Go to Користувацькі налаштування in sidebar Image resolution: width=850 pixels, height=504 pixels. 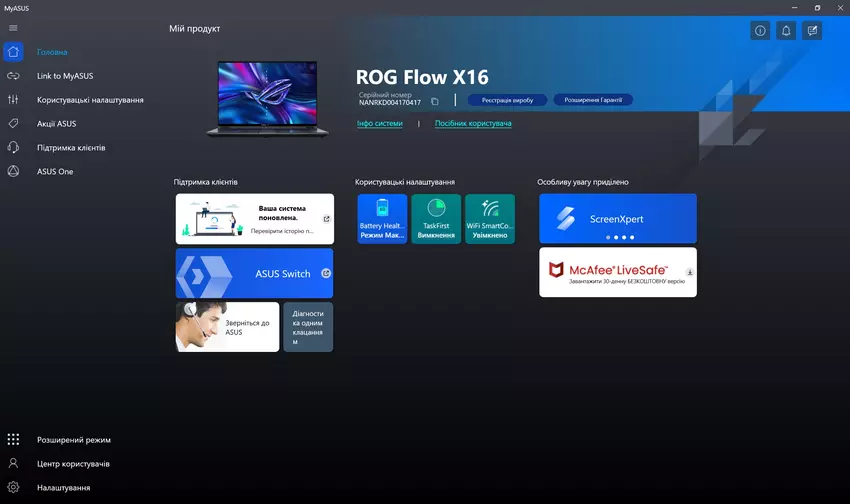90,100
